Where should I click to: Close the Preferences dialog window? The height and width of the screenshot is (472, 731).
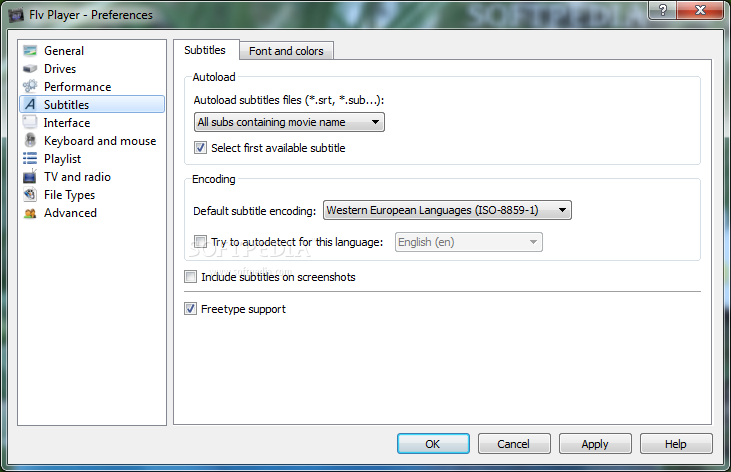pos(700,10)
